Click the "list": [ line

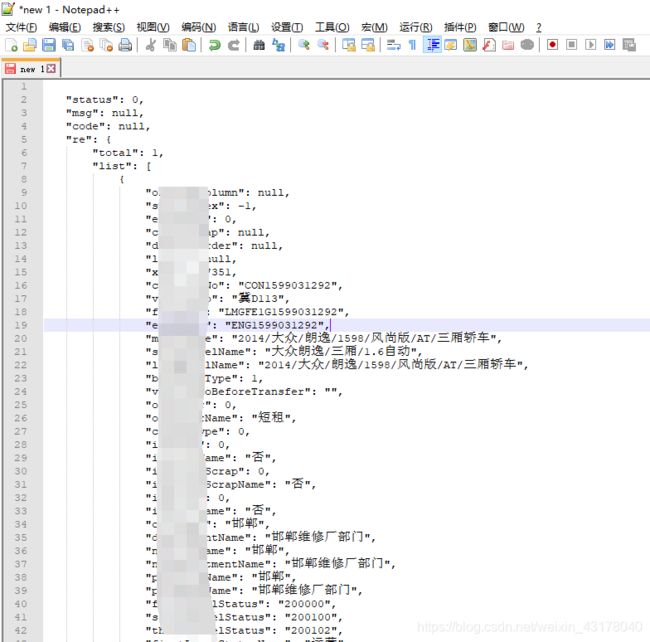[122, 166]
